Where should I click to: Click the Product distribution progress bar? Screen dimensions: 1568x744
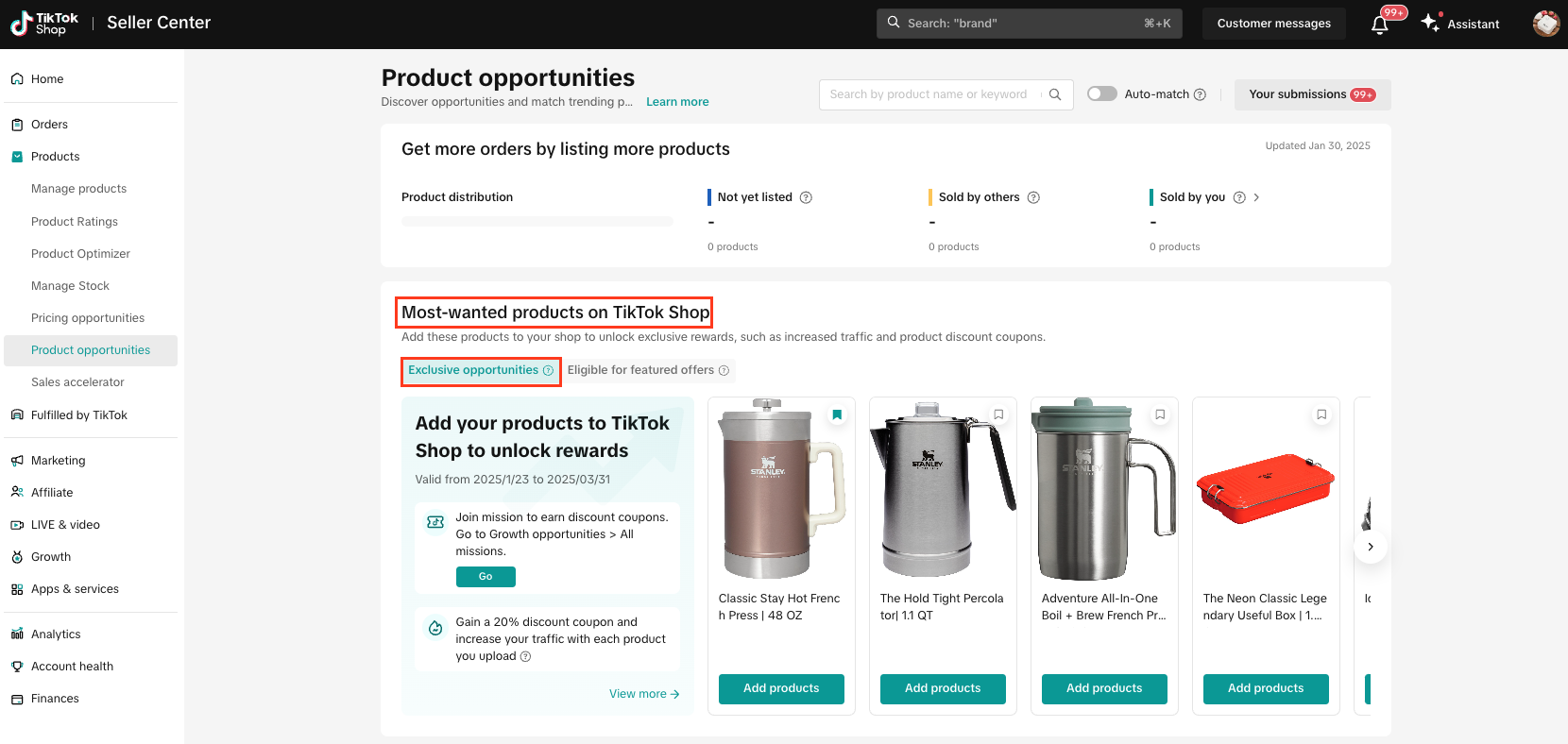coord(537,222)
